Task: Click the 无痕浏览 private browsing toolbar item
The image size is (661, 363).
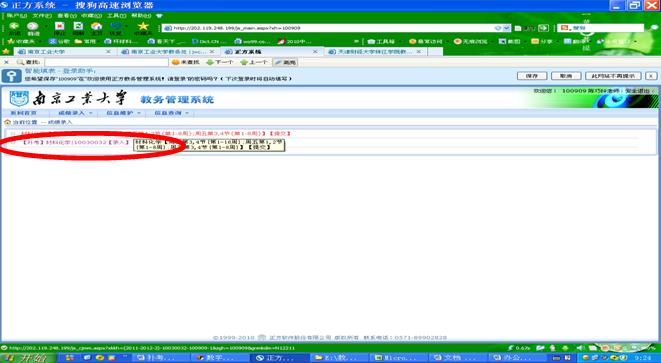Action: click(470, 41)
